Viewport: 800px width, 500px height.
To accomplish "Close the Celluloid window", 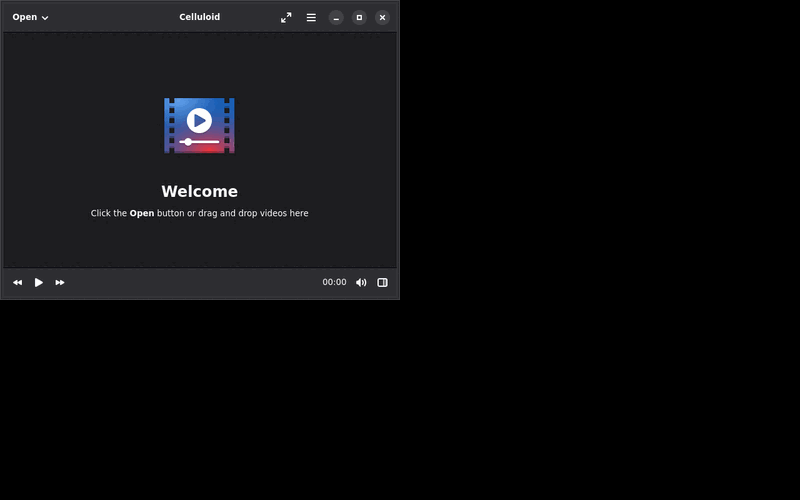I will [x=383, y=17].
